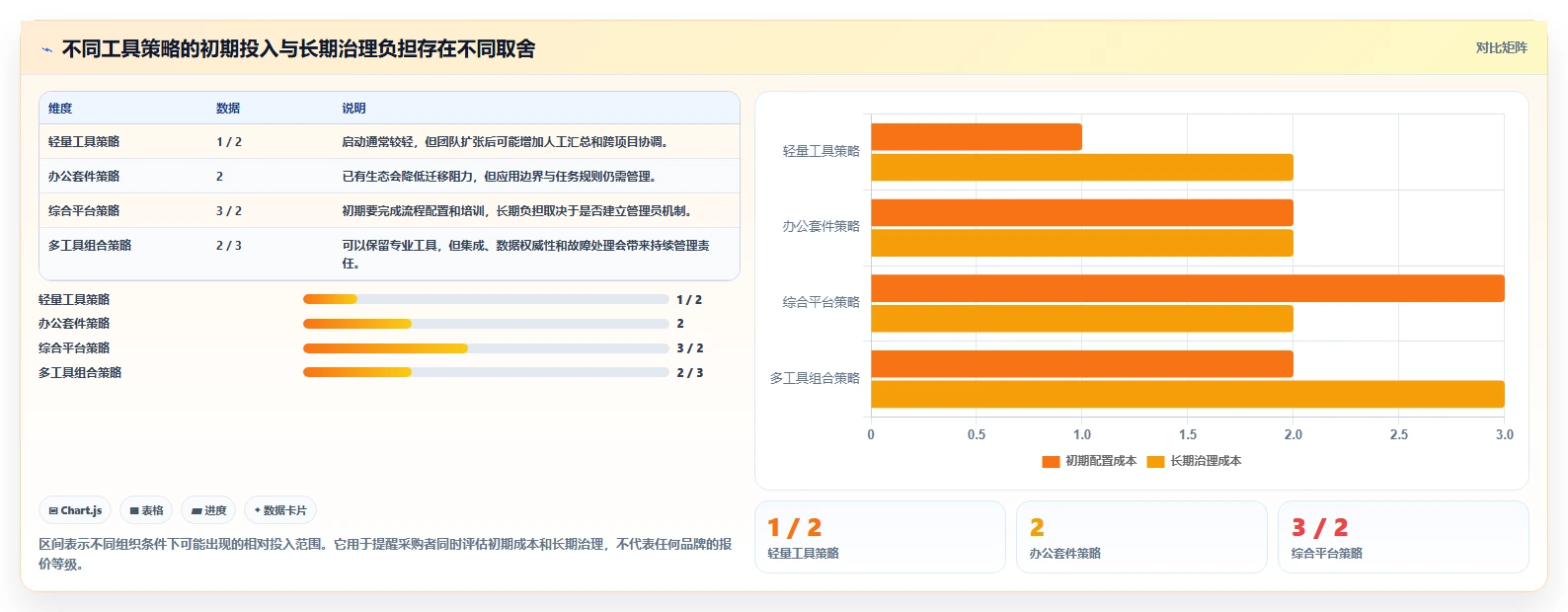Click the 数据 column header
Image resolution: width=1568 pixels, height=612 pixels.
[228, 109]
